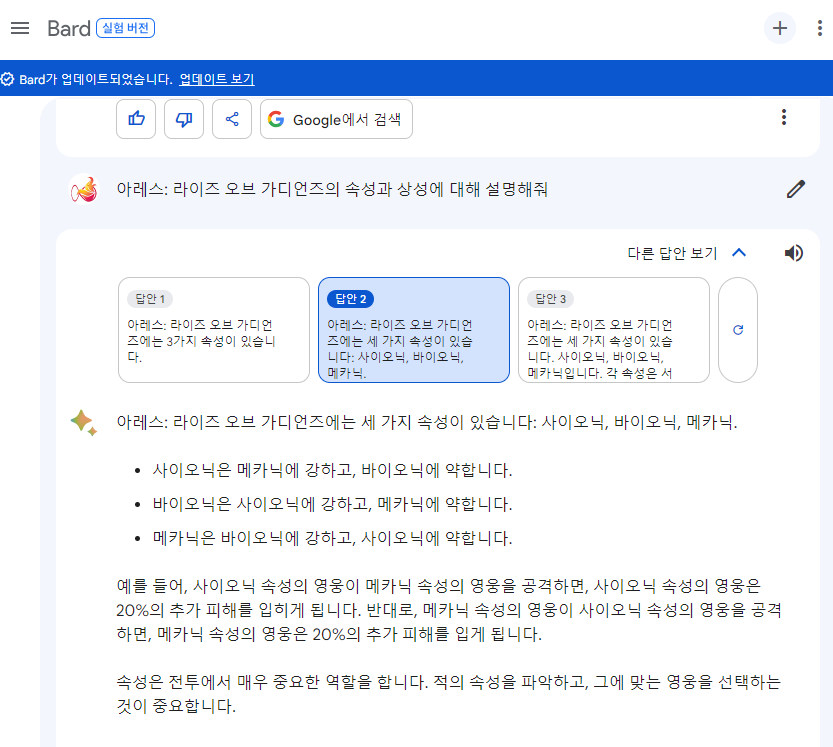Click the thumbs down icon

184,118
